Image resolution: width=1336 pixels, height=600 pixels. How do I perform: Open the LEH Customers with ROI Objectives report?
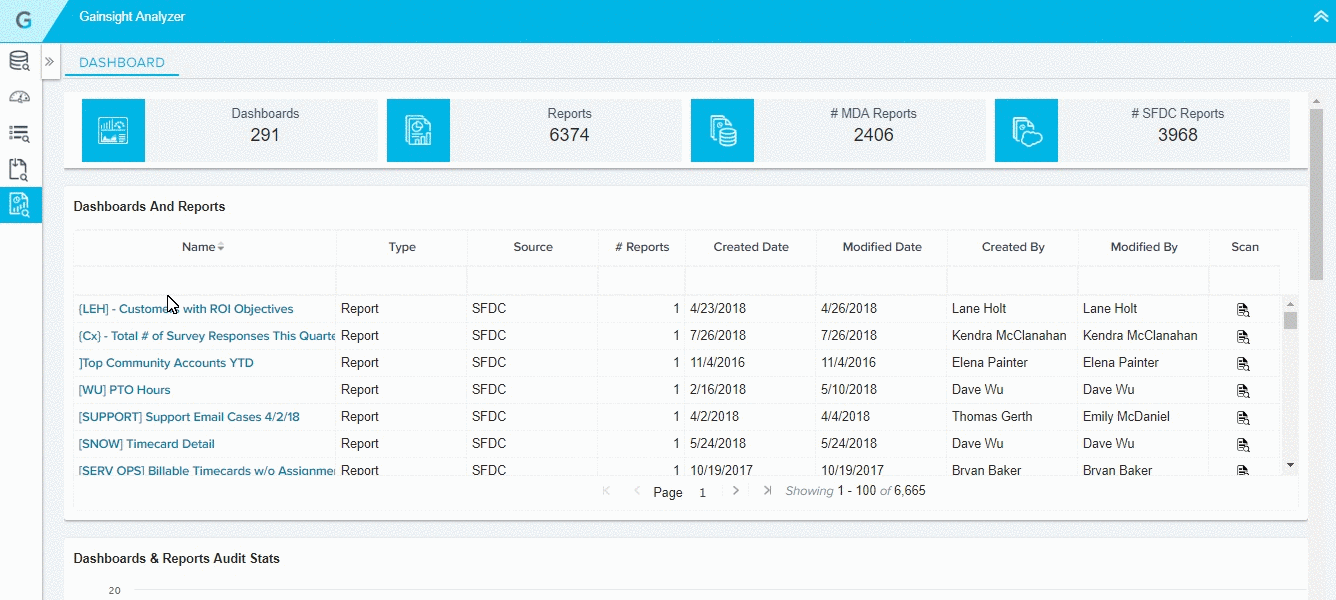tap(186, 309)
